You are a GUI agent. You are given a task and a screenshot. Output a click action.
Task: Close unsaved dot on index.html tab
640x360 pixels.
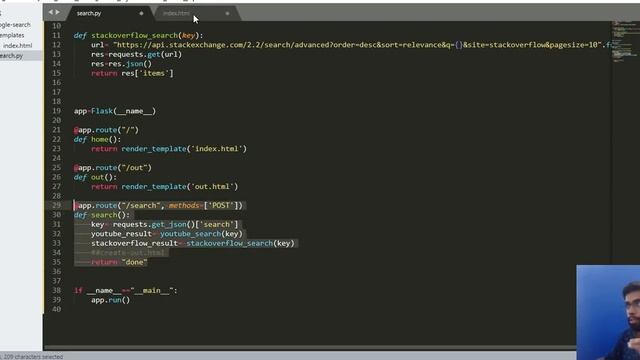click(x=227, y=13)
